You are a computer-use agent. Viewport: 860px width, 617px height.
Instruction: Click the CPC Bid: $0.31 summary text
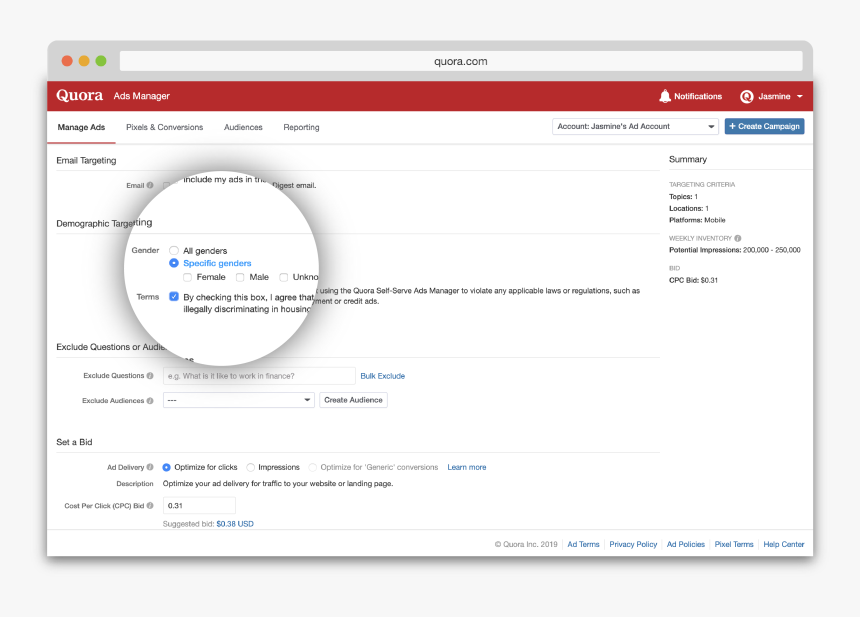tap(693, 280)
